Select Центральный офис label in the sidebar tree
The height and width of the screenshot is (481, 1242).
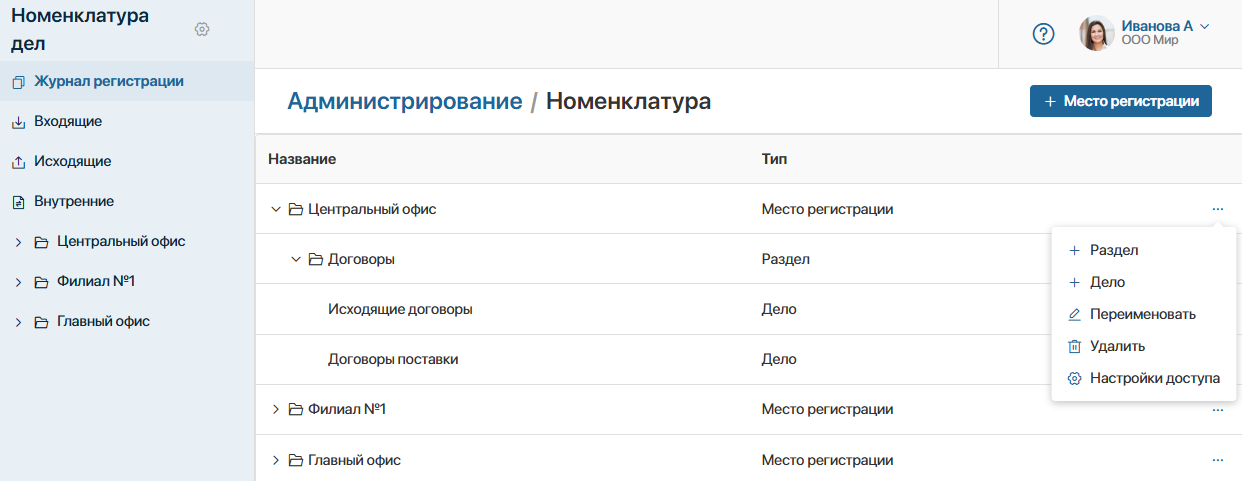[121, 241]
